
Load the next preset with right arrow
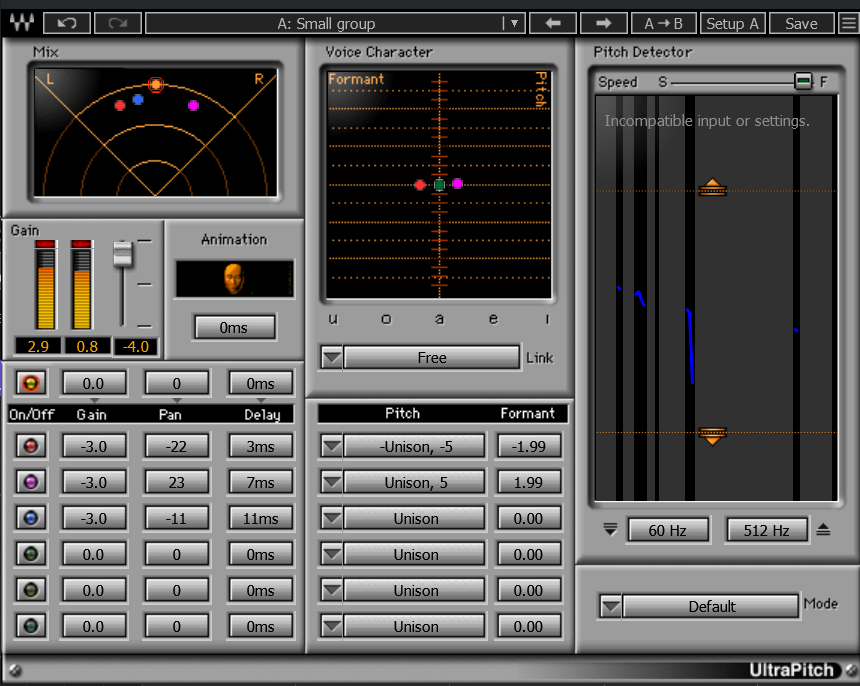[x=603, y=24]
